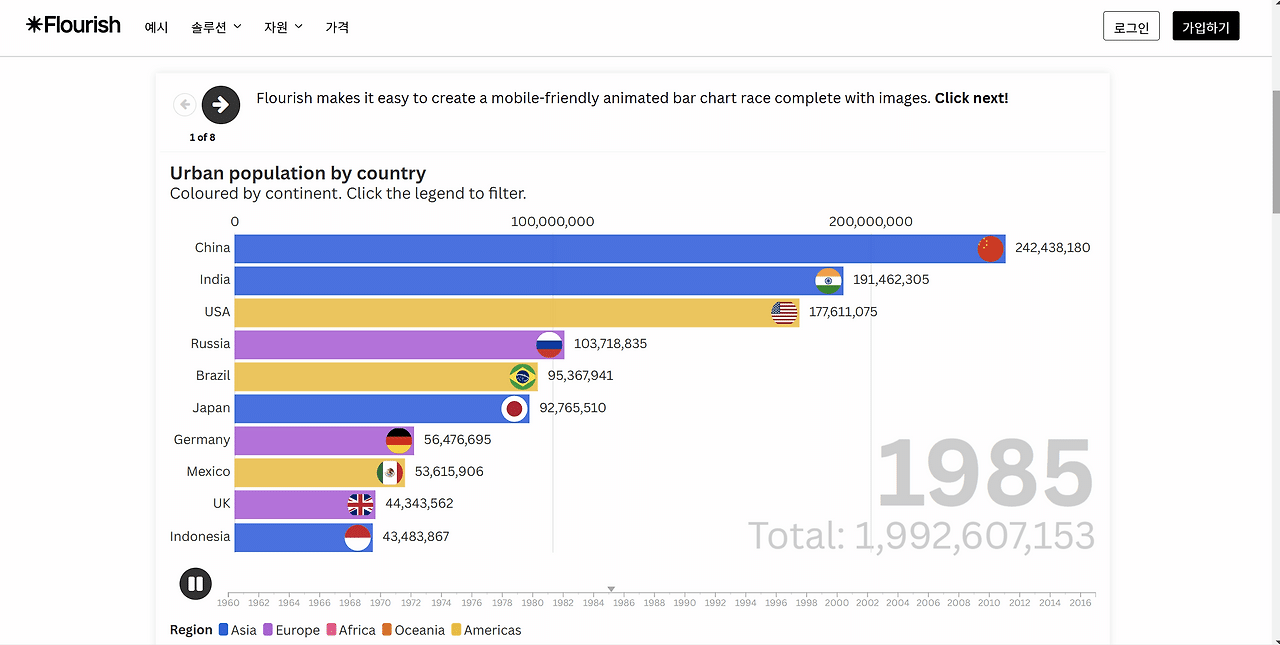1280x645 pixels.
Task: Pause the animation with the pause button
Action: coord(195,583)
